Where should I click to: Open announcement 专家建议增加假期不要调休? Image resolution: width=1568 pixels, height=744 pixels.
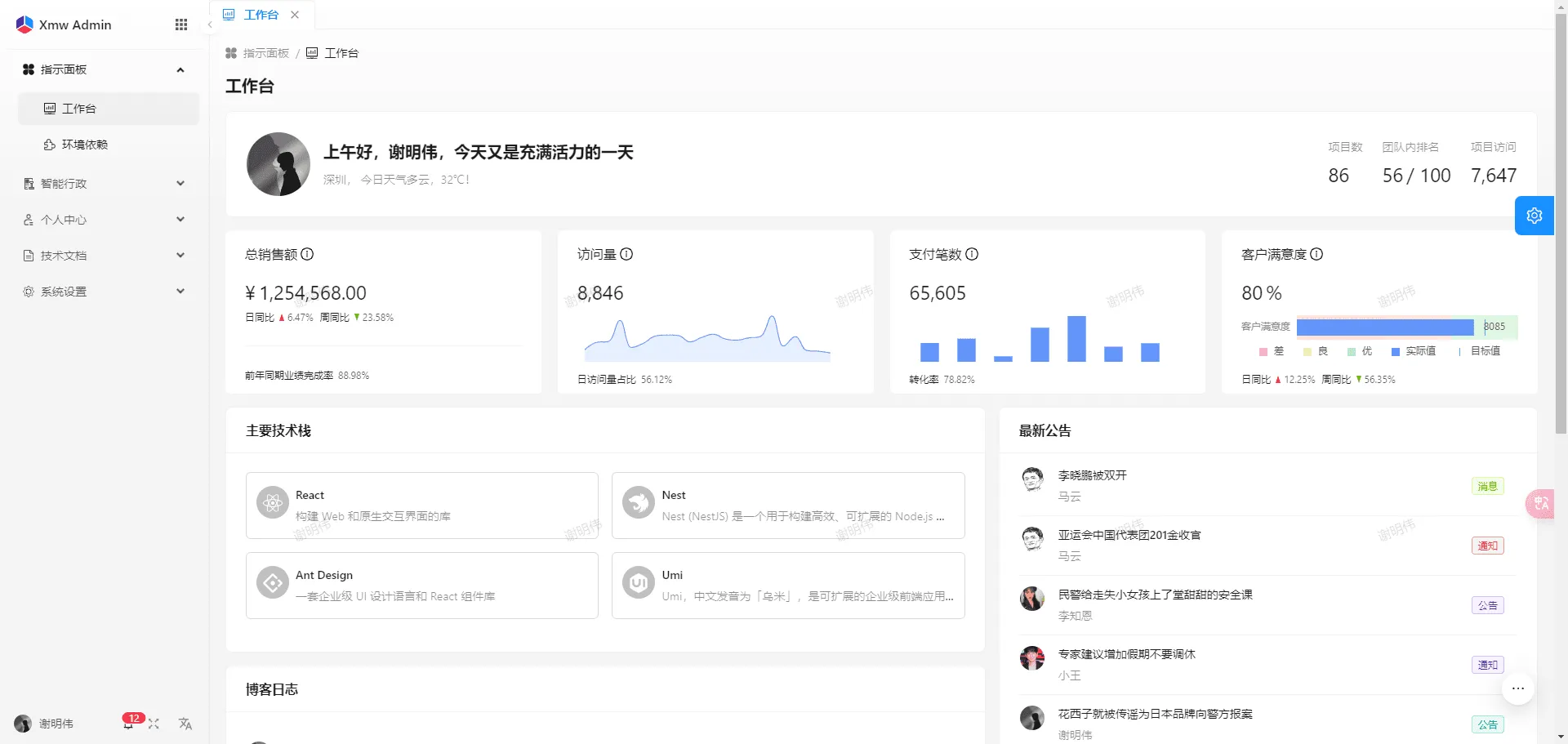(1127, 654)
